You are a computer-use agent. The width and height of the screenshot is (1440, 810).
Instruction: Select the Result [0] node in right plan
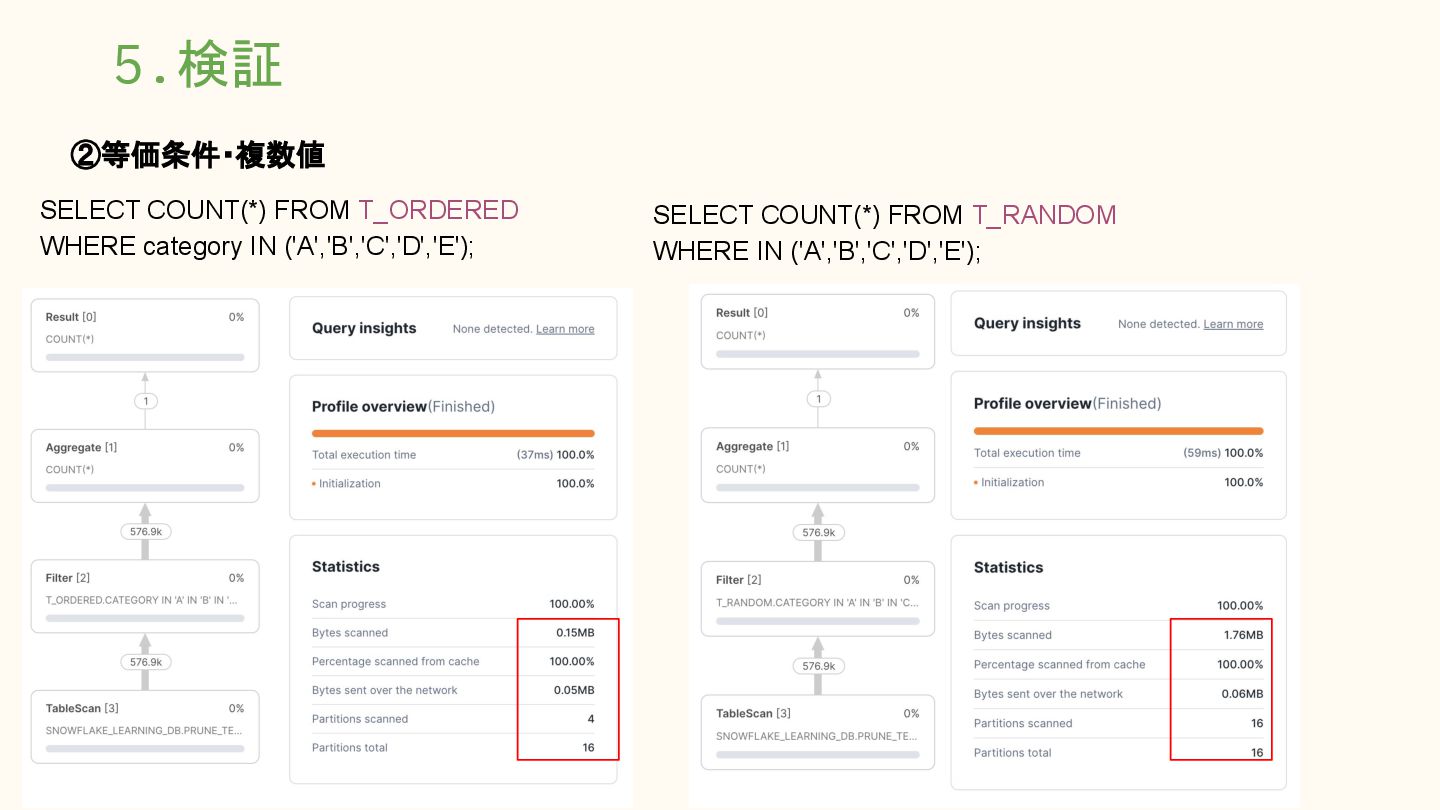coord(818,332)
